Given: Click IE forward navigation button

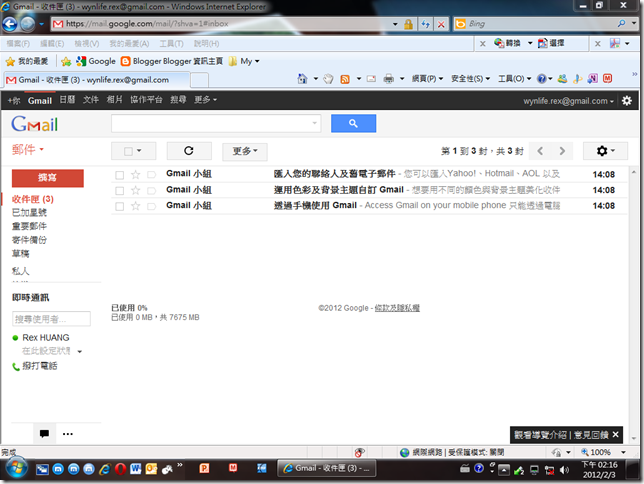Looking at the screenshot, I should [28, 24].
